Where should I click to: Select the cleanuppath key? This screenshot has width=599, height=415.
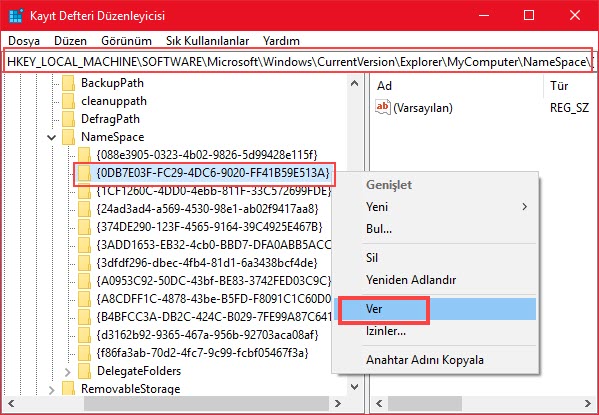(x=114, y=101)
